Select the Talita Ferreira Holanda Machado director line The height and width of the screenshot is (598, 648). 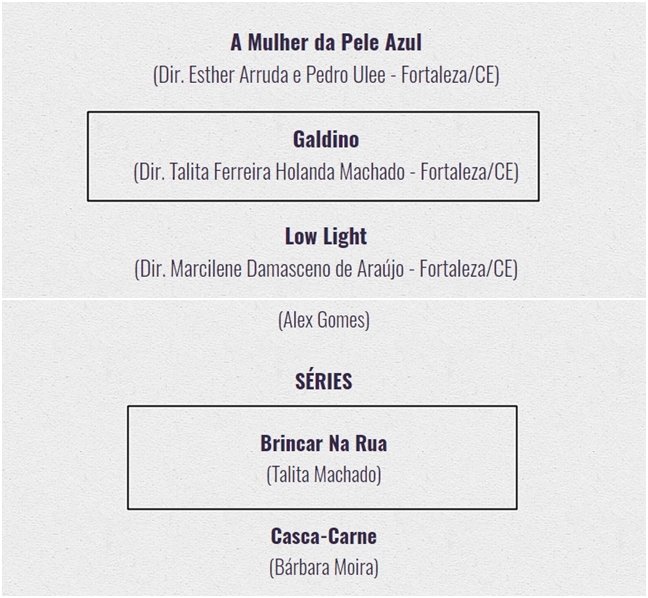click(326, 172)
